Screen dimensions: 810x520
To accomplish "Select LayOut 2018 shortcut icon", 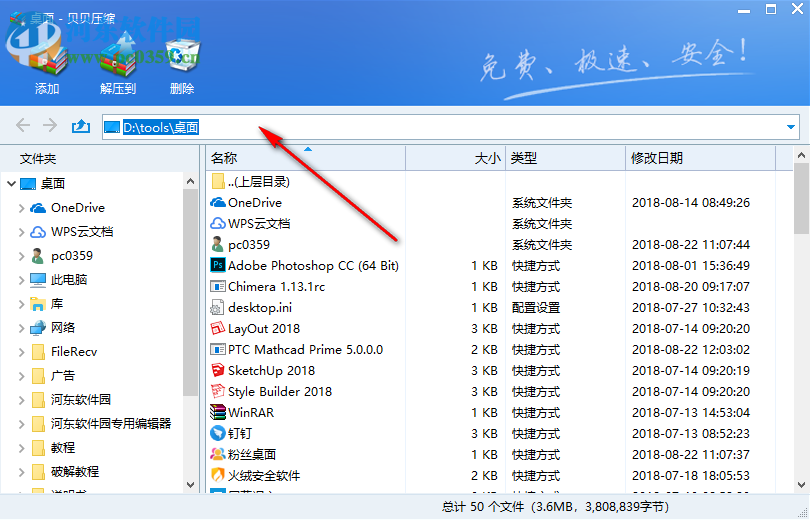I will click(x=217, y=328).
